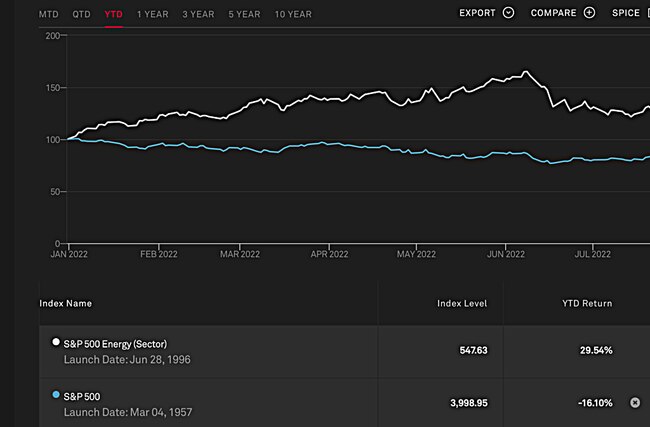The height and width of the screenshot is (427, 650).
Task: Click Launch Date: Mar 04, 1957 text
Action: pyautogui.click(x=128, y=412)
